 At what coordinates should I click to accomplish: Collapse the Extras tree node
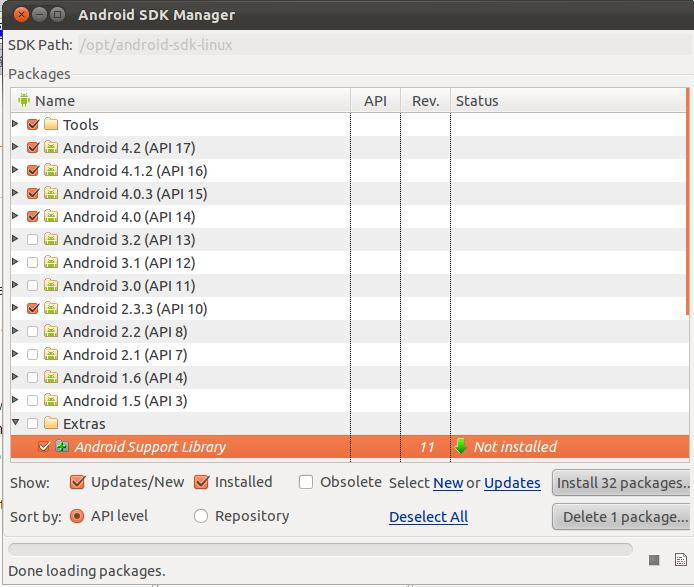point(15,422)
